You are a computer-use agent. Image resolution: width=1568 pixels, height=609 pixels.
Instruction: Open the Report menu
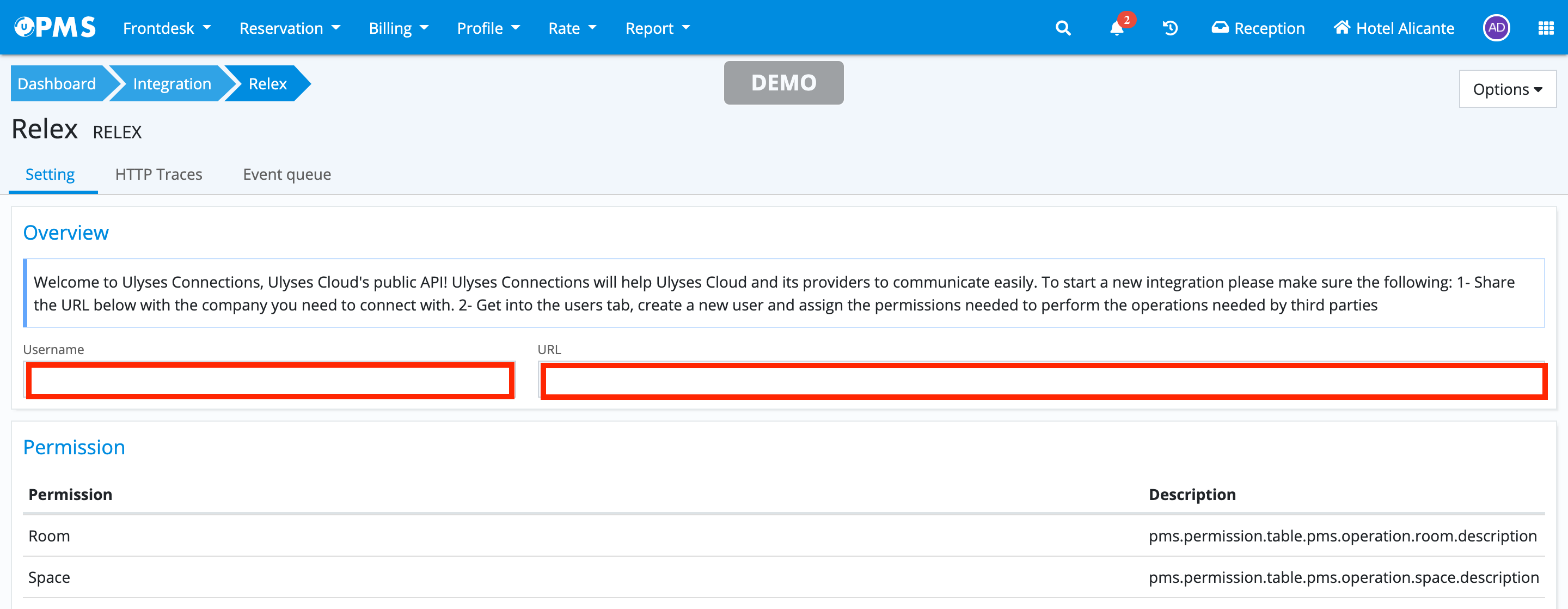(657, 28)
